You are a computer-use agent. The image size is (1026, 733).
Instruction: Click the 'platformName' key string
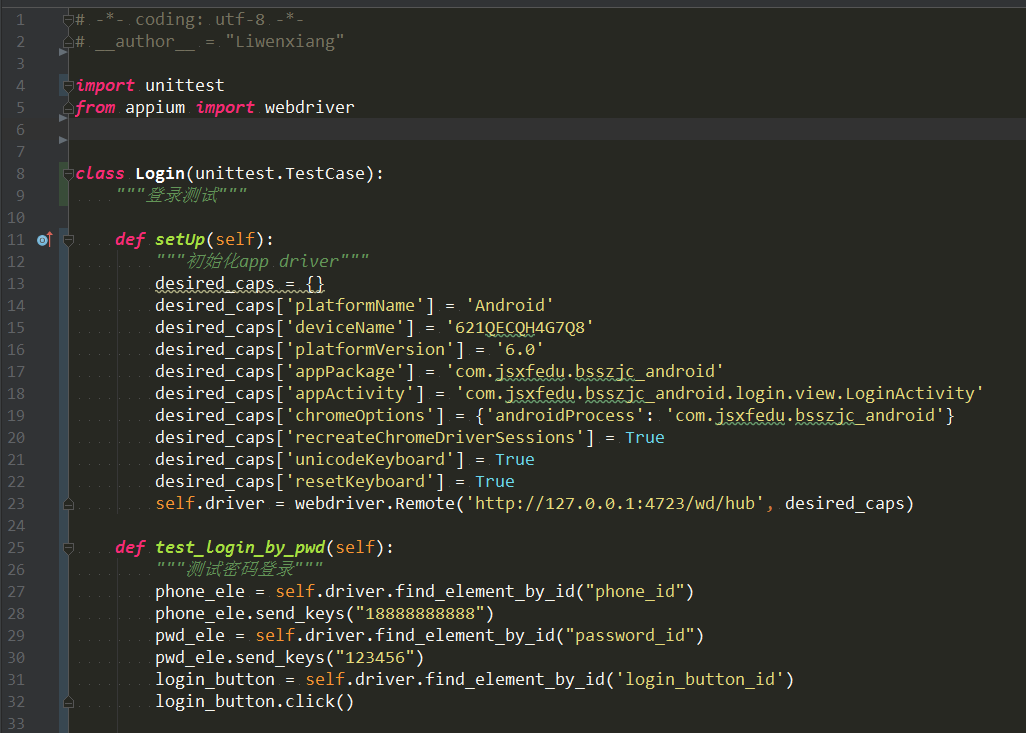pyautogui.click(x=355, y=306)
